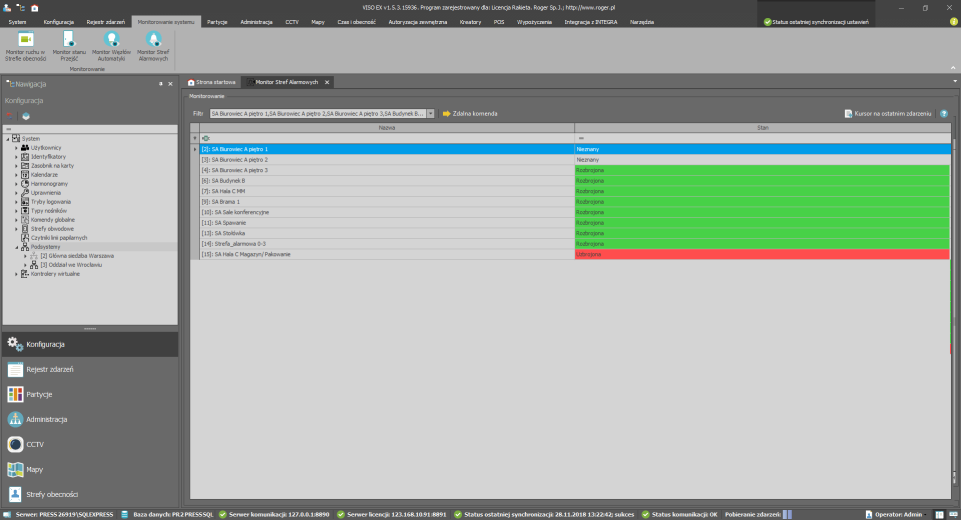Switch to the Strona startowa tab
Screen dimensions: 961x520
click(x=210, y=81)
